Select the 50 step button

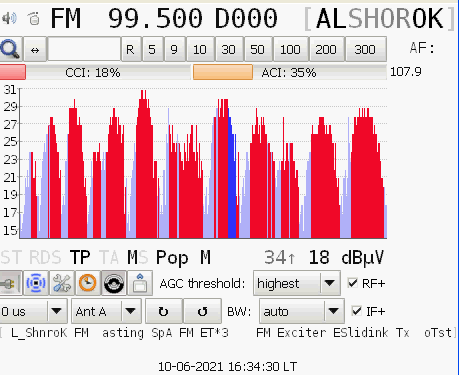[x=257, y=50]
